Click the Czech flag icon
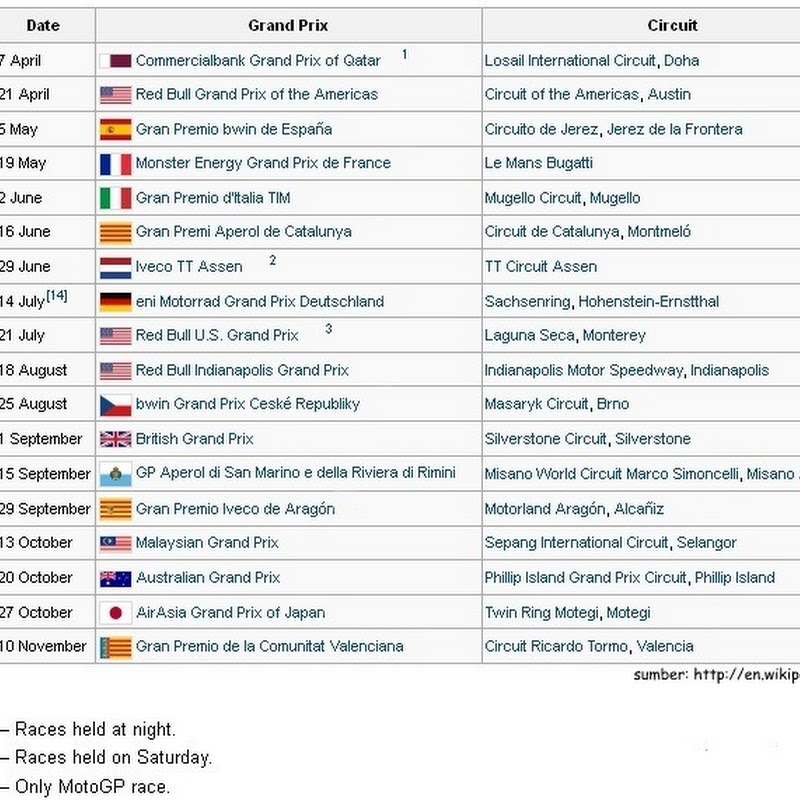This screenshot has width=800, height=800. [x=115, y=404]
